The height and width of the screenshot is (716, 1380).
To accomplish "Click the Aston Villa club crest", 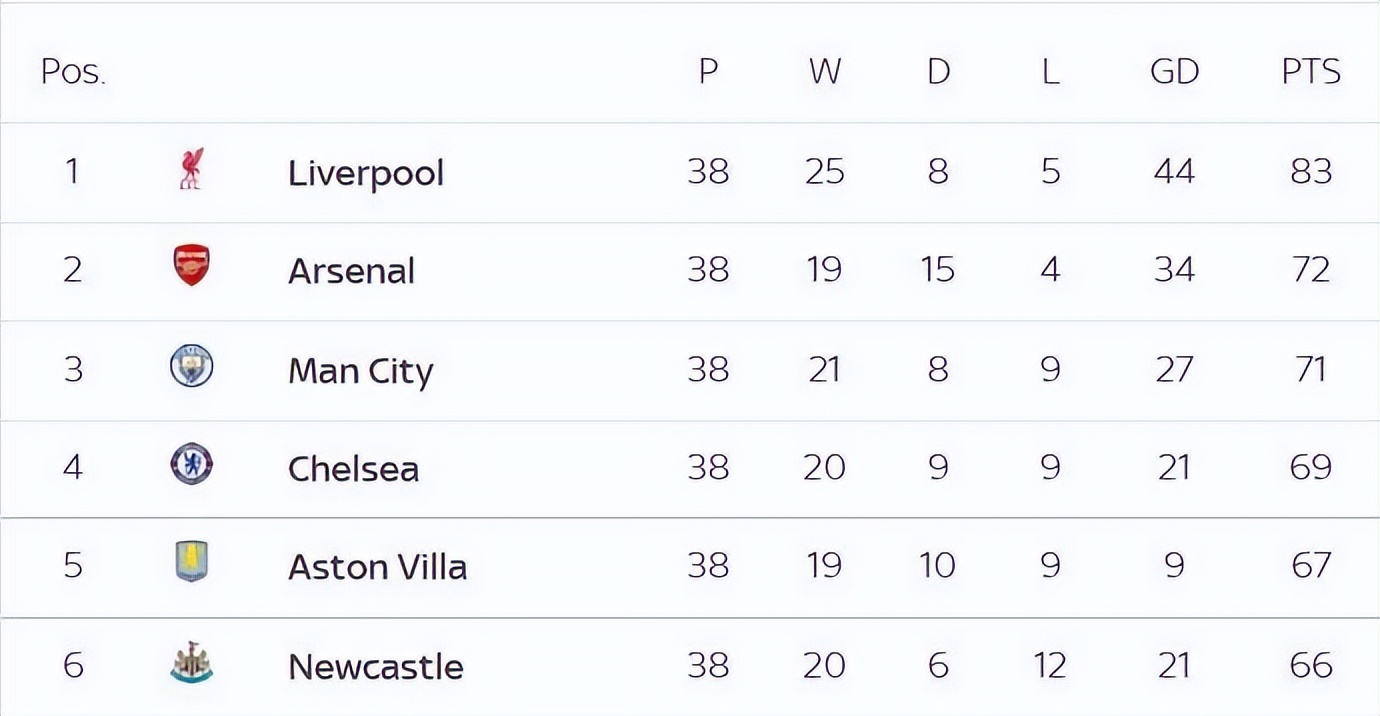I will (191, 562).
